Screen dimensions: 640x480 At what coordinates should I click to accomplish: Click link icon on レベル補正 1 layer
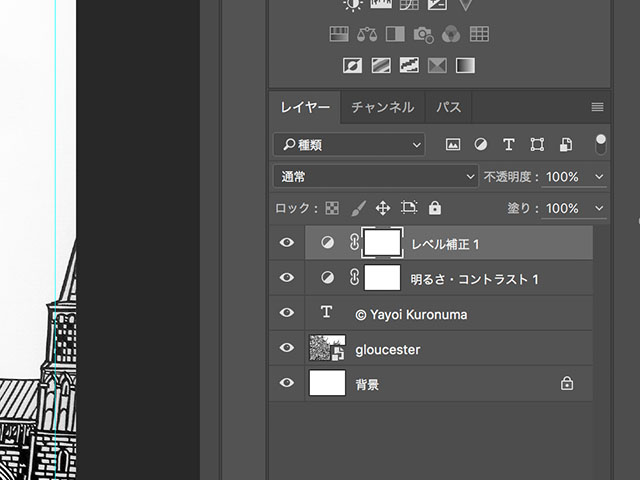[x=354, y=242]
